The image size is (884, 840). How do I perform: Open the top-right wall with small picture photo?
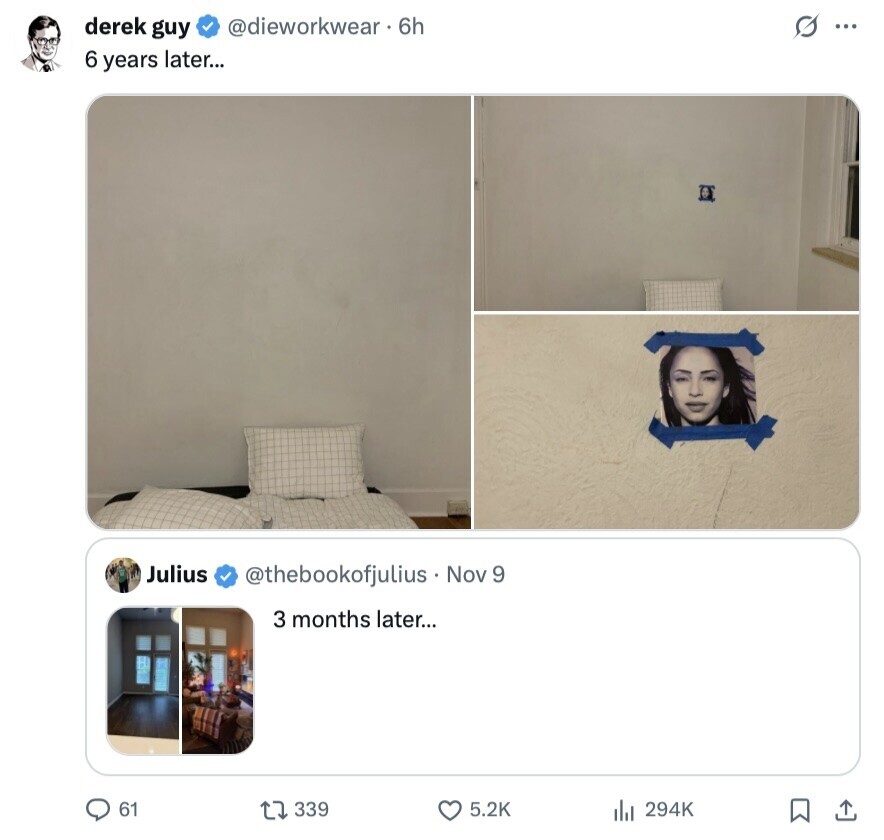pos(666,203)
